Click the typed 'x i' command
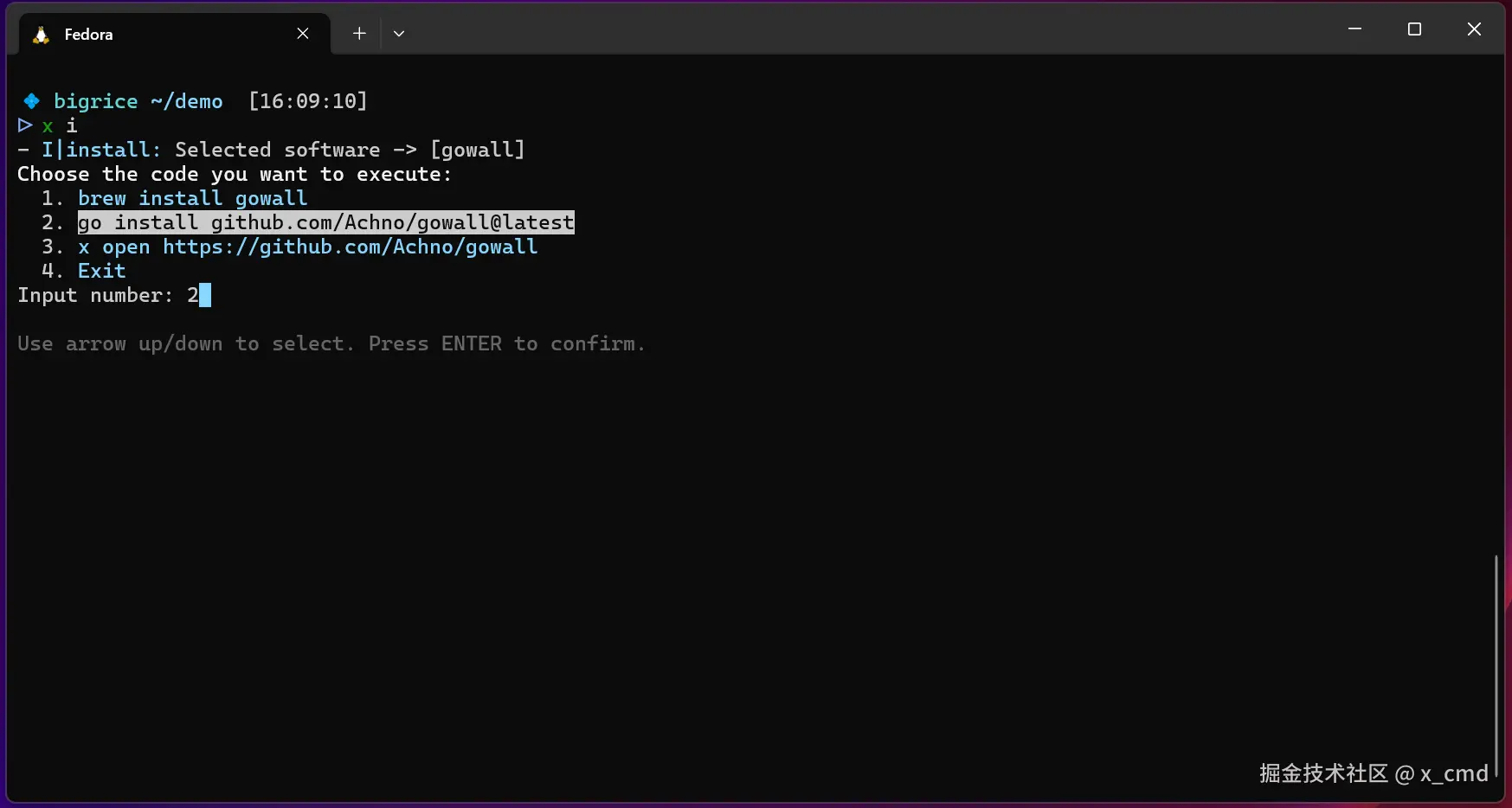The height and width of the screenshot is (808, 1512). click(60, 125)
